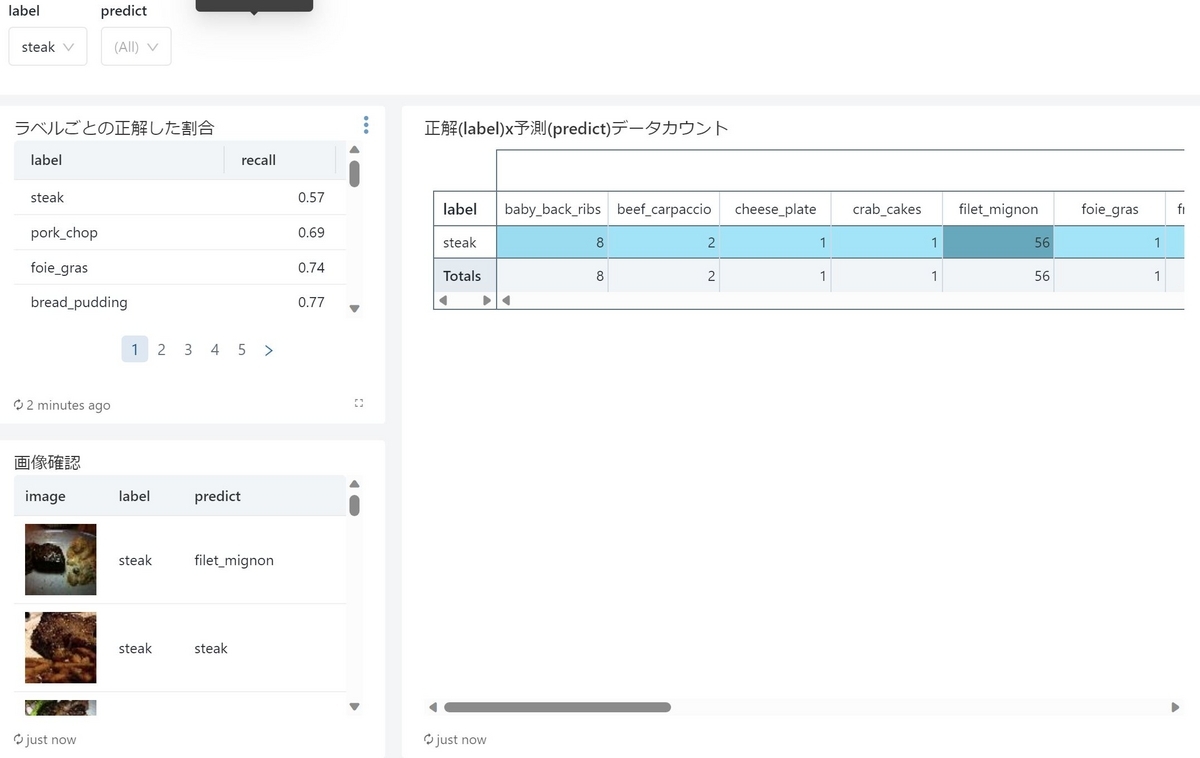Click the cheese_plate column header in pivot

(x=776, y=209)
